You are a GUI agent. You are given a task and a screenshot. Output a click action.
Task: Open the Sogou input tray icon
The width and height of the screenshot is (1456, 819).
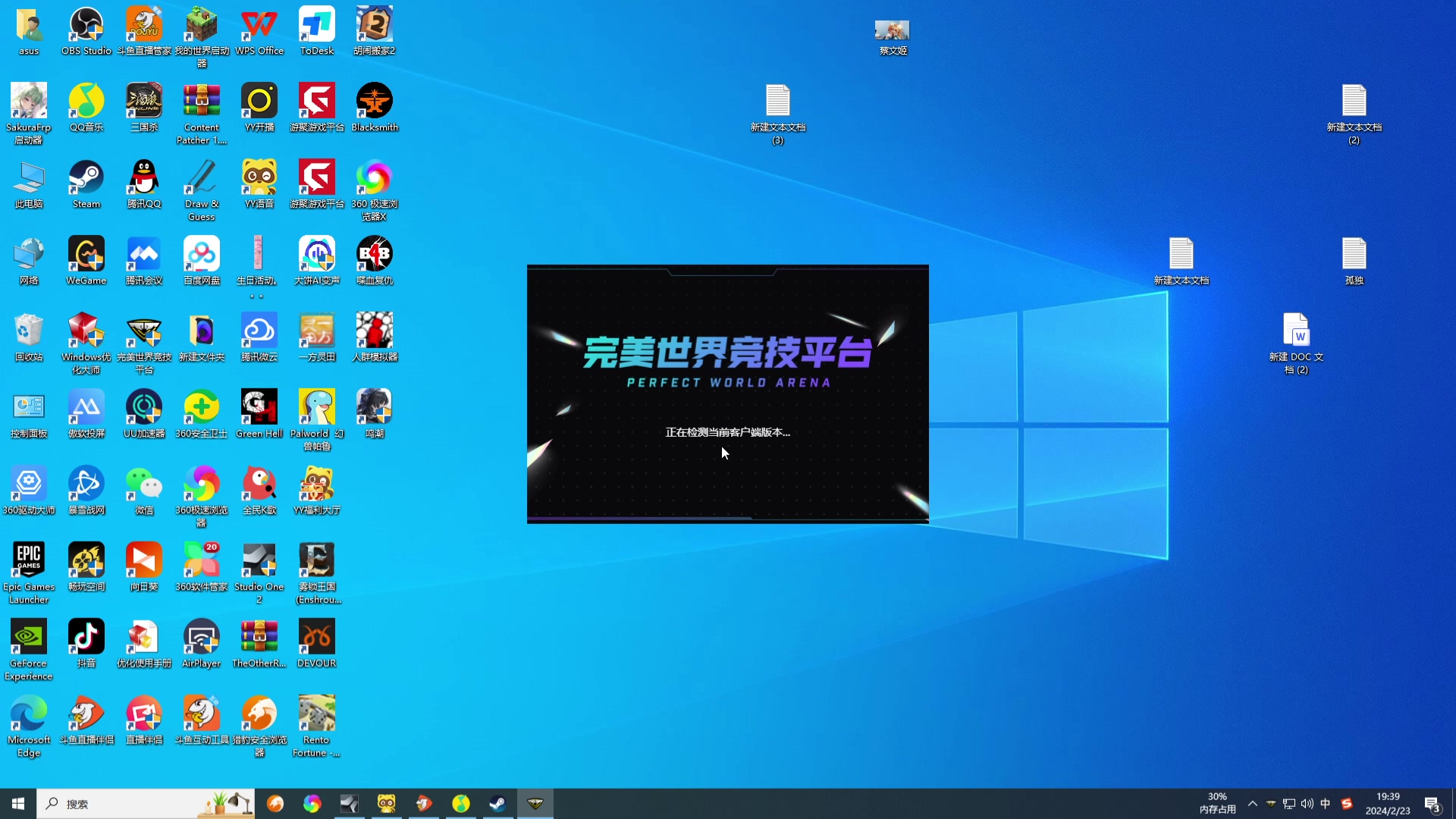[1347, 804]
